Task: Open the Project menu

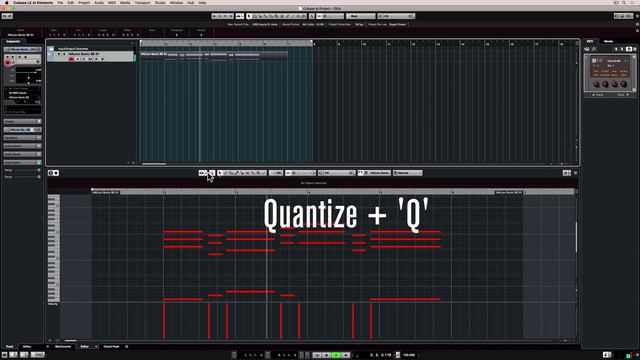Action: [84, 2]
